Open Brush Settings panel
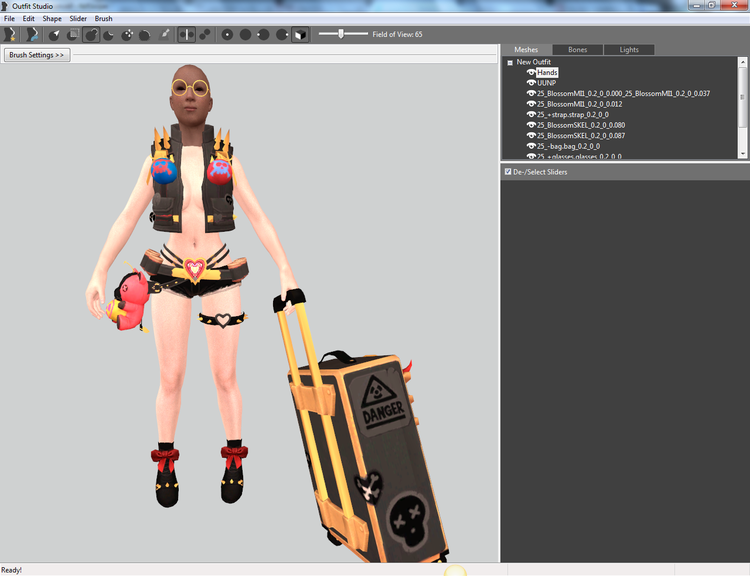The width and height of the screenshot is (750, 576). point(37,55)
